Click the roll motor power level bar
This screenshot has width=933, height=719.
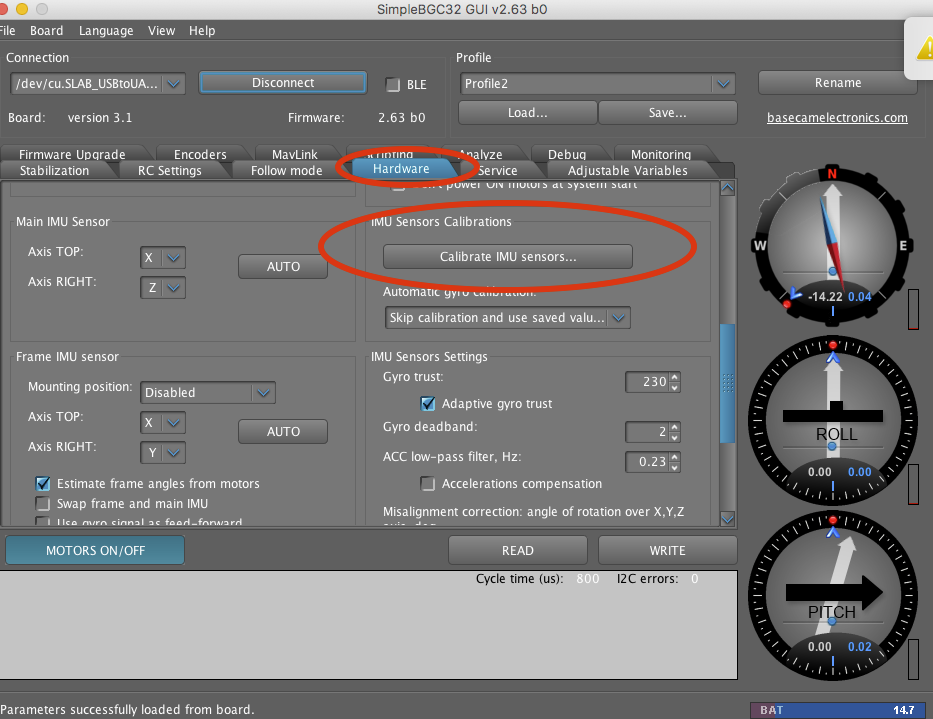tap(913, 484)
